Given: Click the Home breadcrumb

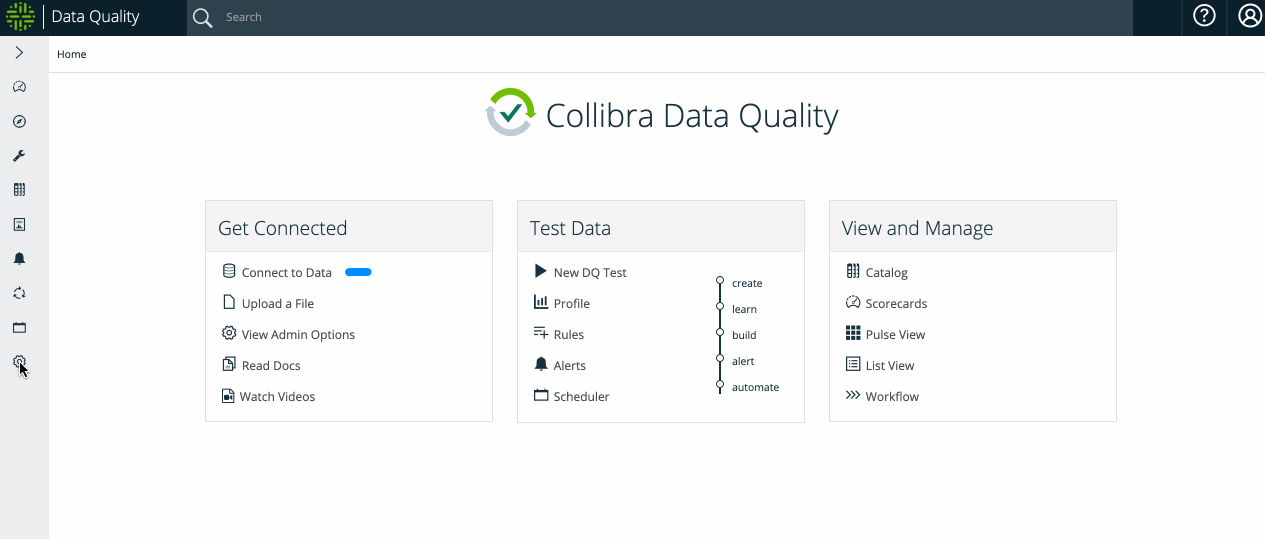Looking at the screenshot, I should click(72, 55).
